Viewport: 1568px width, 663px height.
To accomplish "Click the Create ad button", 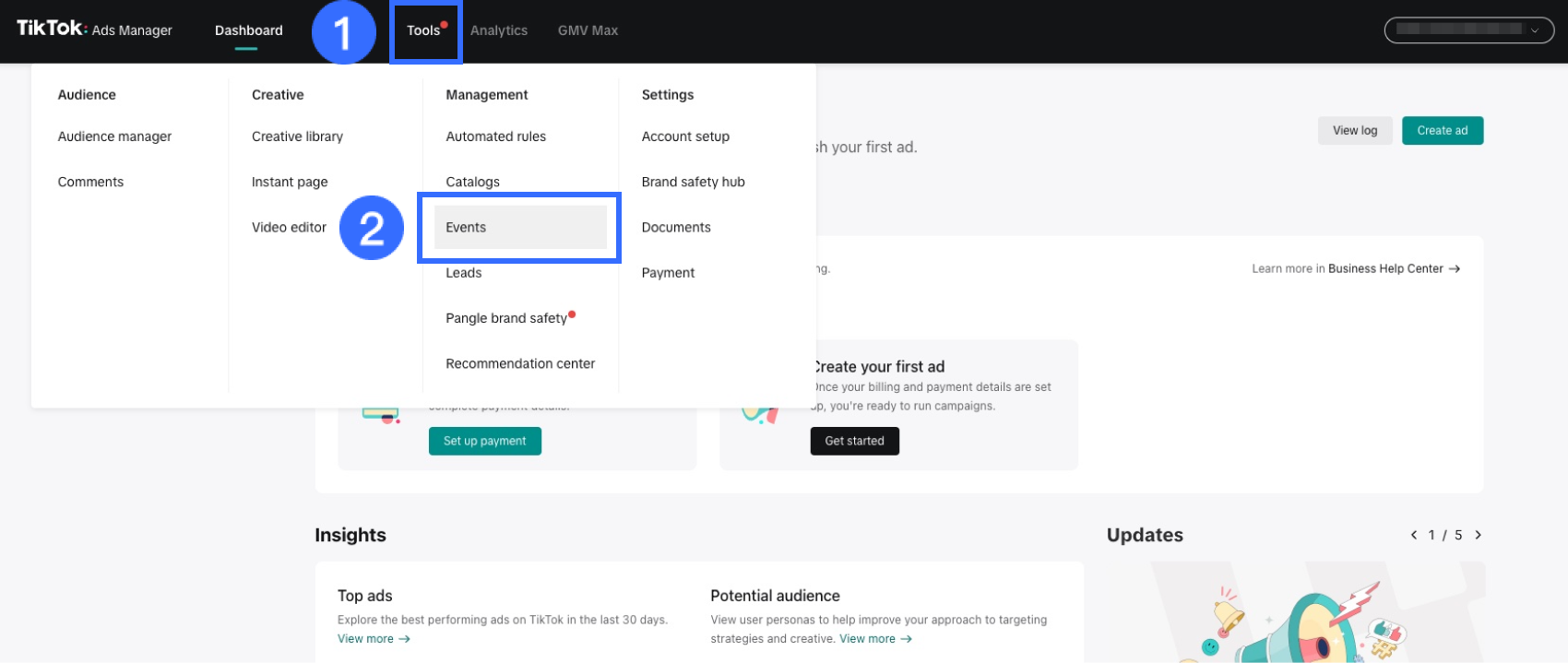I will (1442, 131).
